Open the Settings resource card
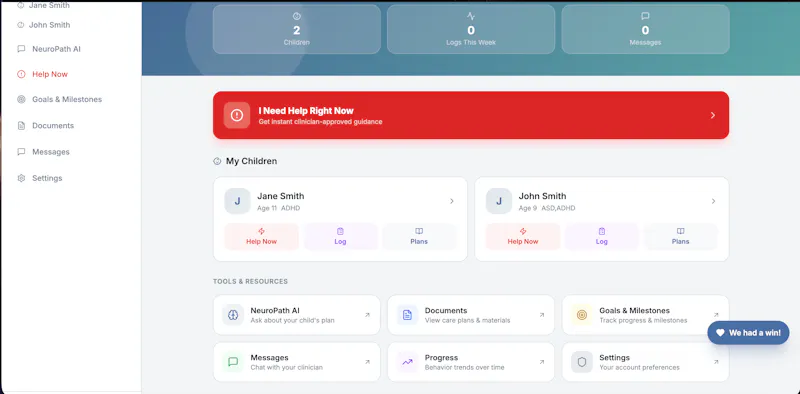This screenshot has width=800, height=394. coord(645,362)
